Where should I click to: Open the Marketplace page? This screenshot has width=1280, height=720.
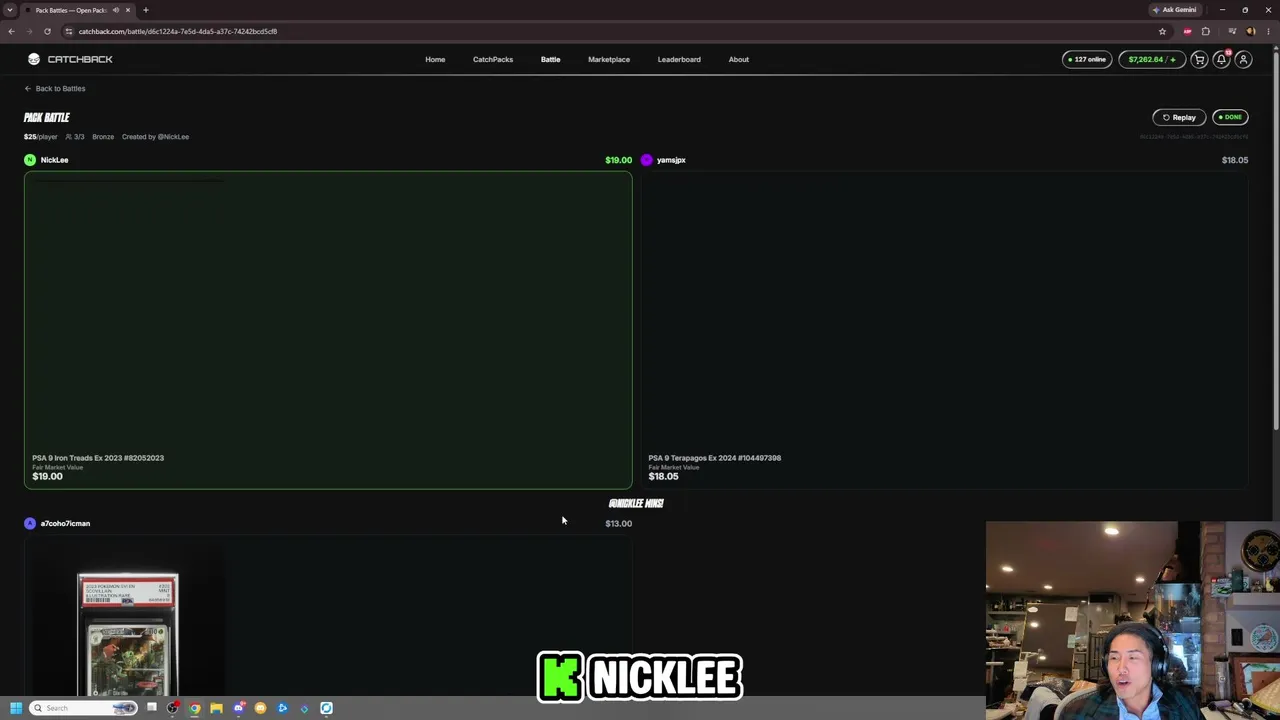(x=609, y=59)
